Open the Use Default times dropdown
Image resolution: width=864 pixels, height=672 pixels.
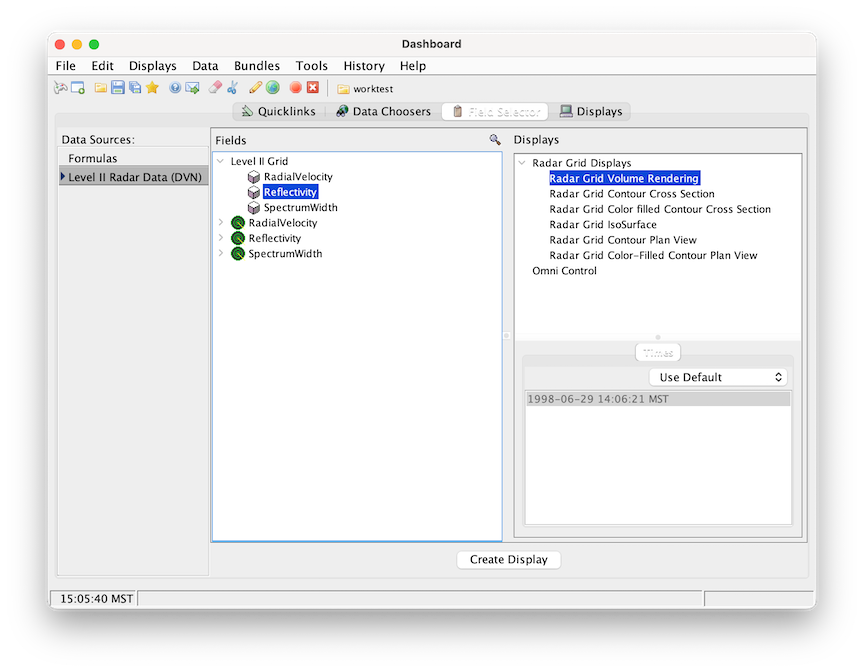(718, 377)
